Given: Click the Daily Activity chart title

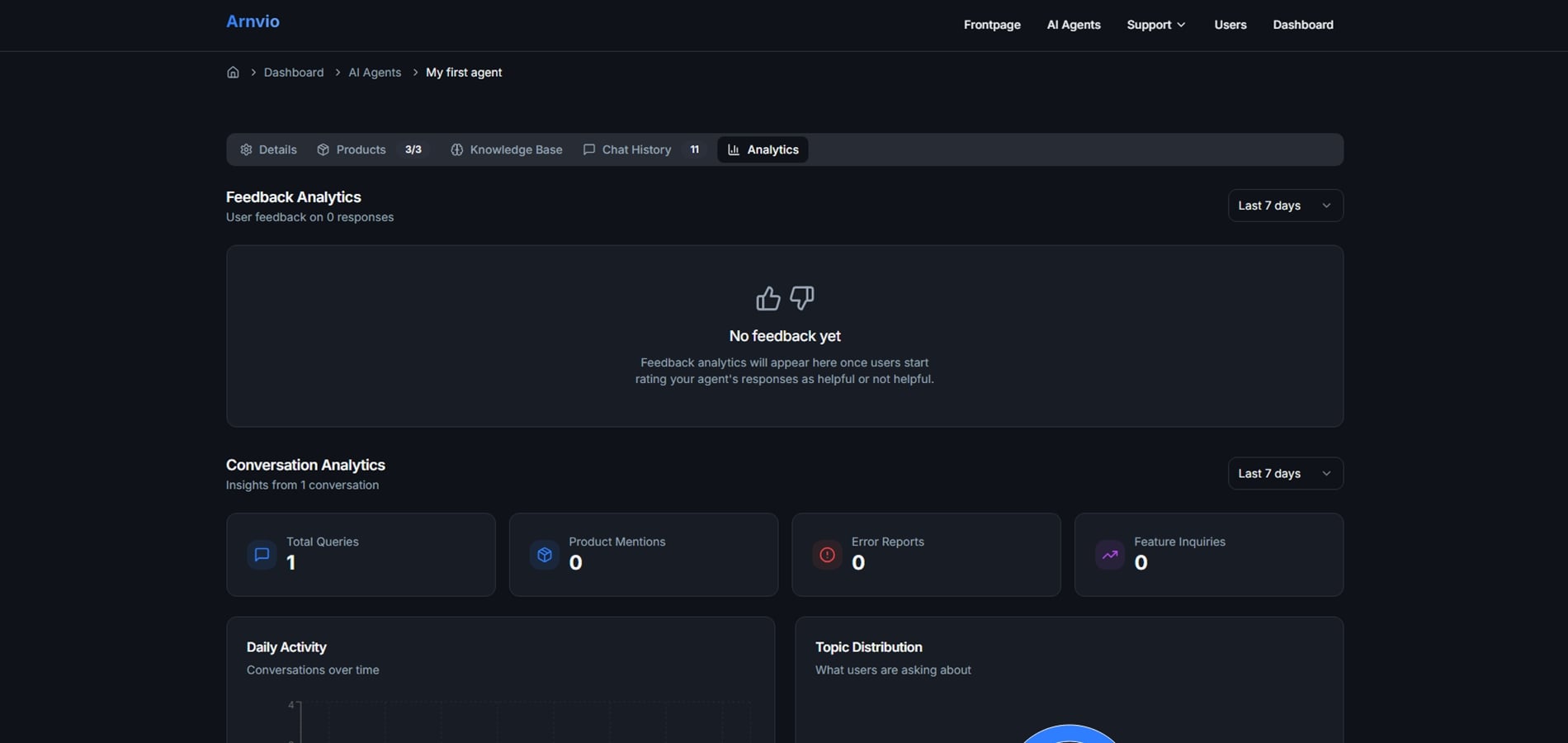Looking at the screenshot, I should click(286, 647).
